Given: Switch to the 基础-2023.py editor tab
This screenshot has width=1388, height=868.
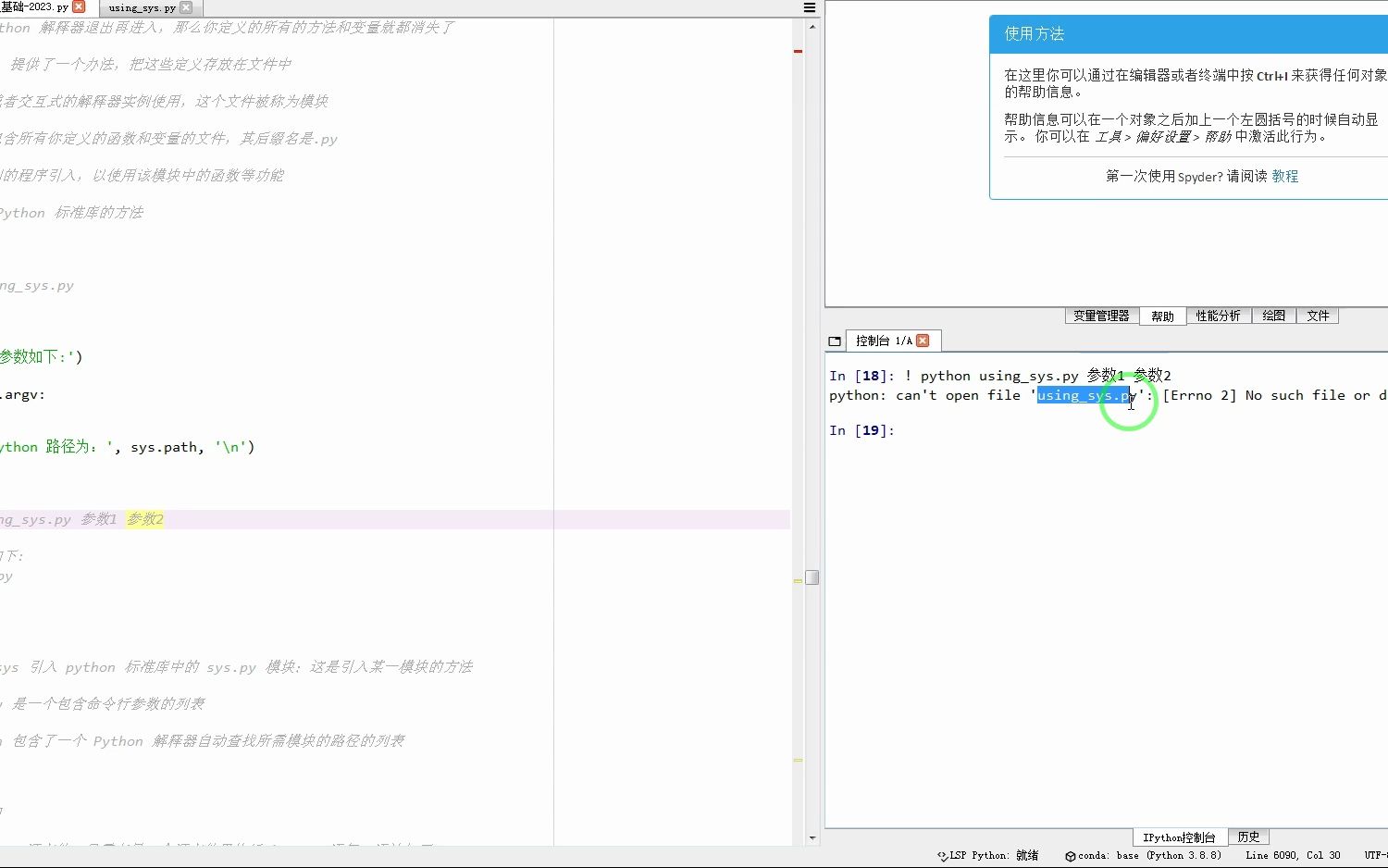Looking at the screenshot, I should coord(35,6).
